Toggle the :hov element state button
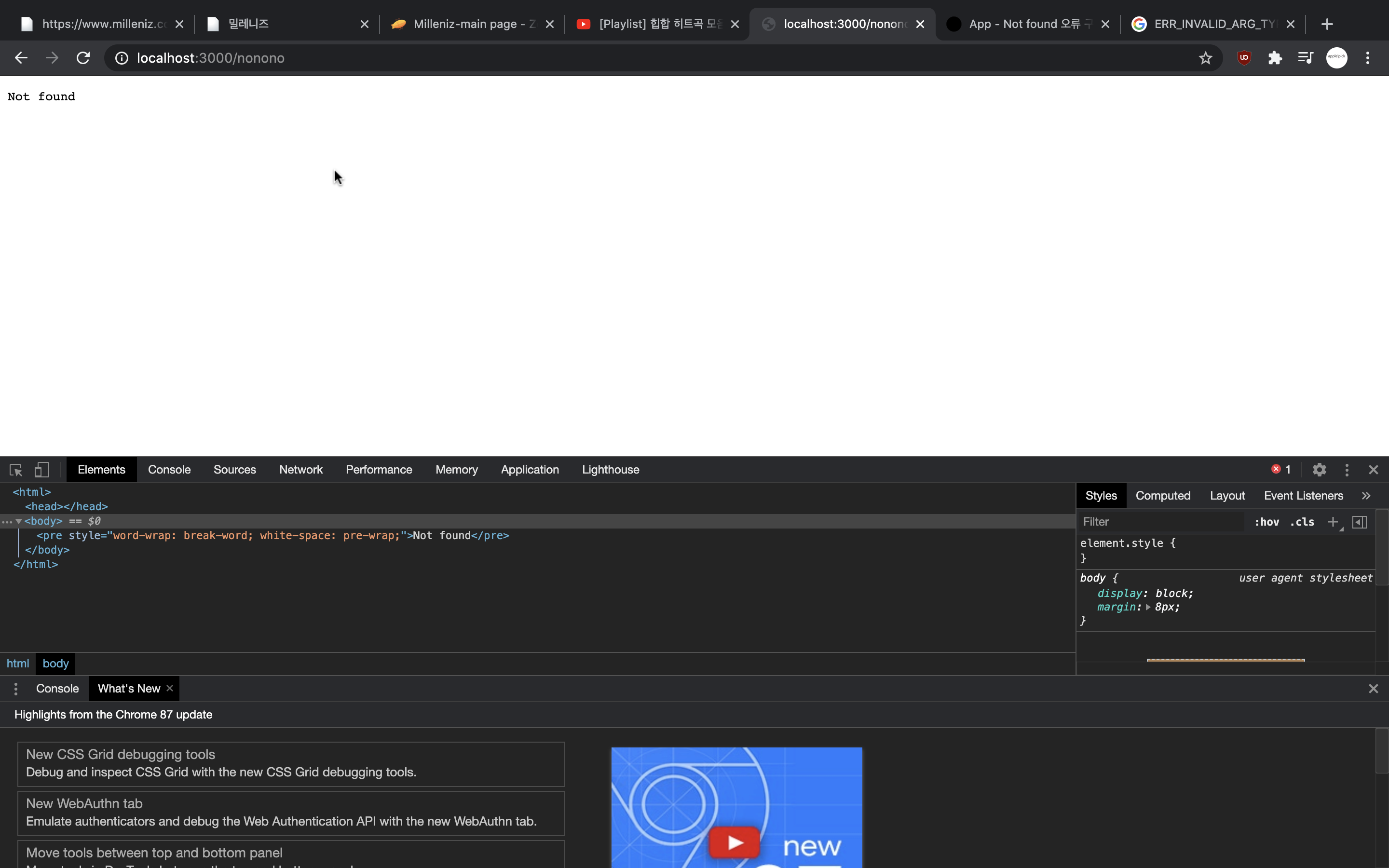The width and height of the screenshot is (1389, 868). pyautogui.click(x=1266, y=522)
